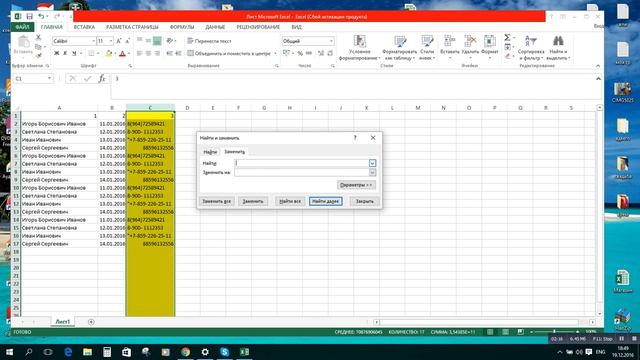Open the ФАЙЛ menu

click(x=22, y=27)
